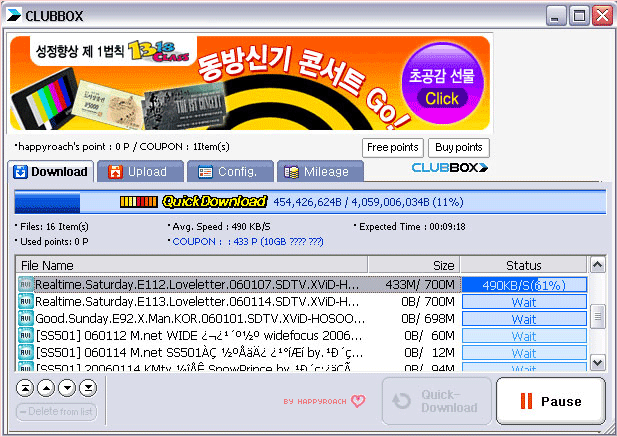Viewport: 618px width, 437px height.
Task: Click the File Name column header
Action: click(x=192, y=265)
